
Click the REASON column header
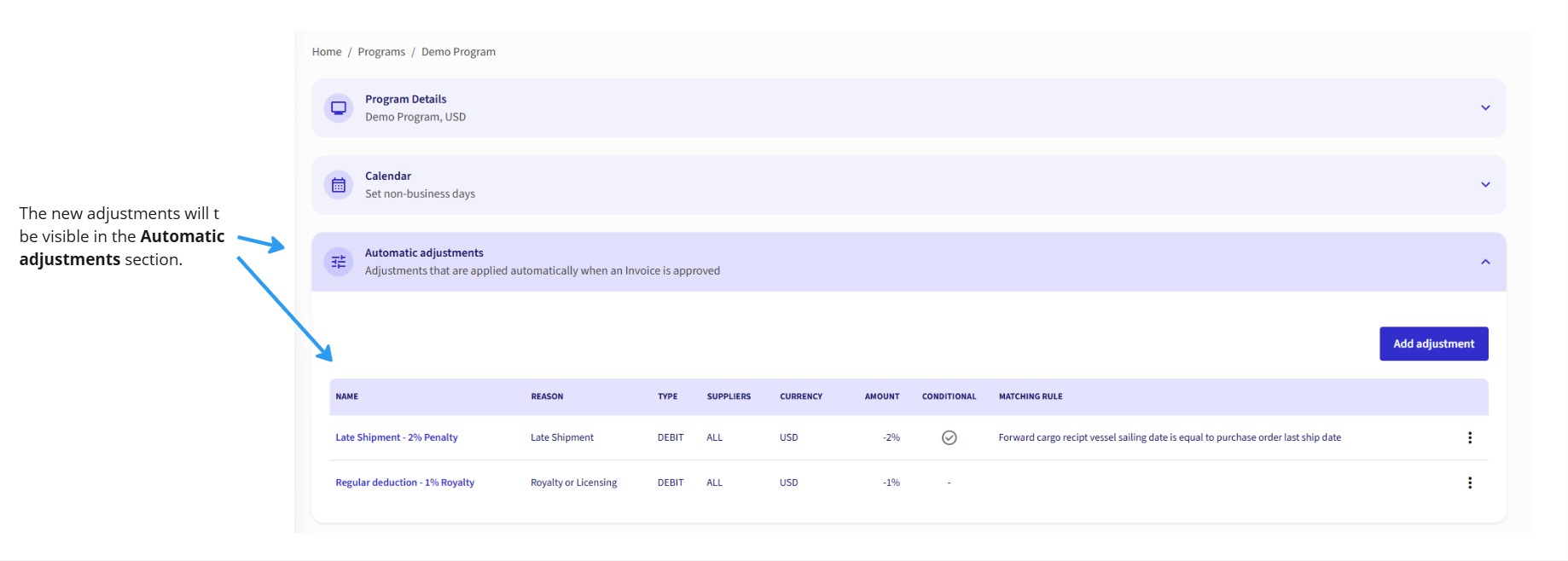coord(547,396)
